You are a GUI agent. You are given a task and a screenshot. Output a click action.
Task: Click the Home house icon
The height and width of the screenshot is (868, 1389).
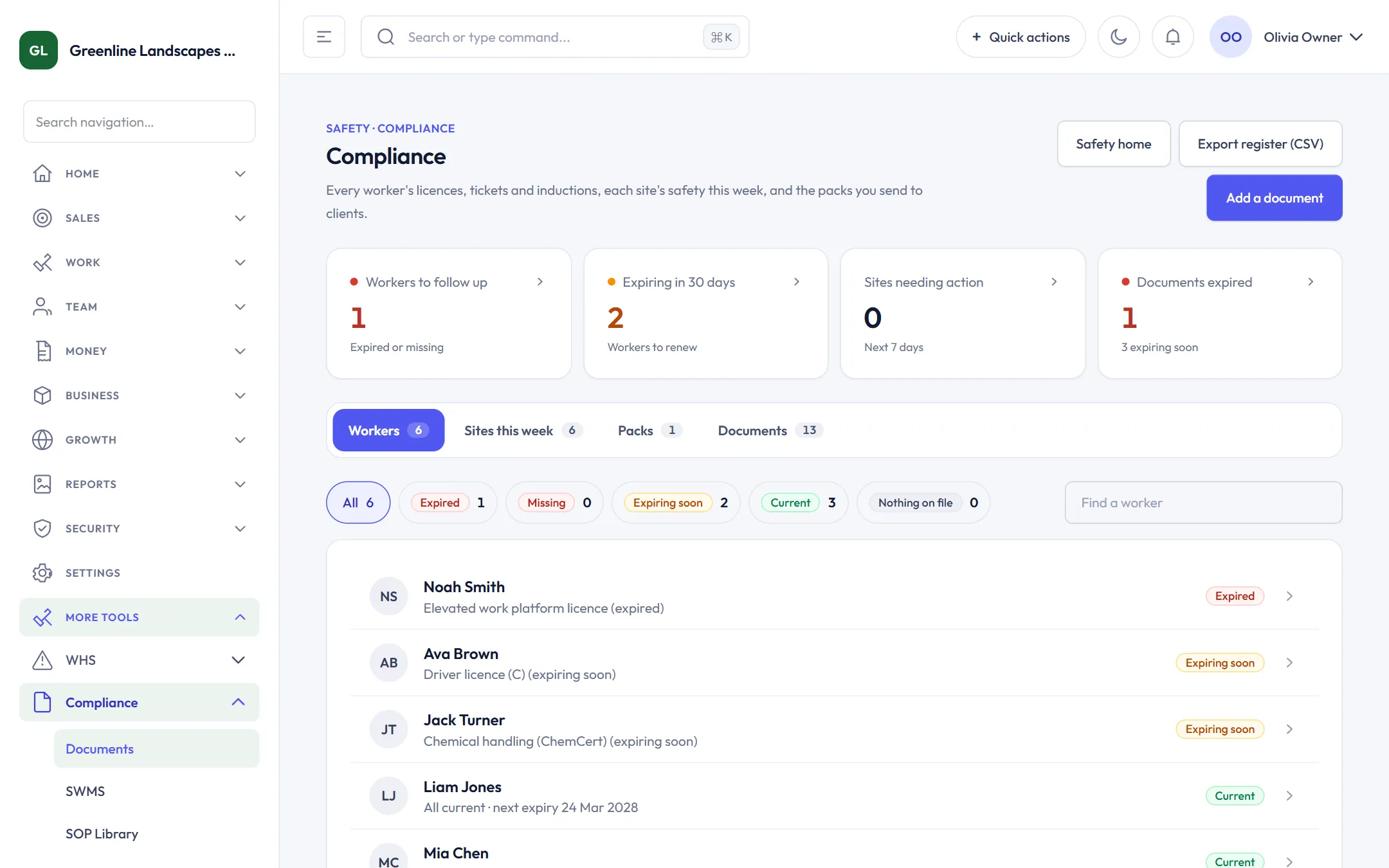point(42,174)
